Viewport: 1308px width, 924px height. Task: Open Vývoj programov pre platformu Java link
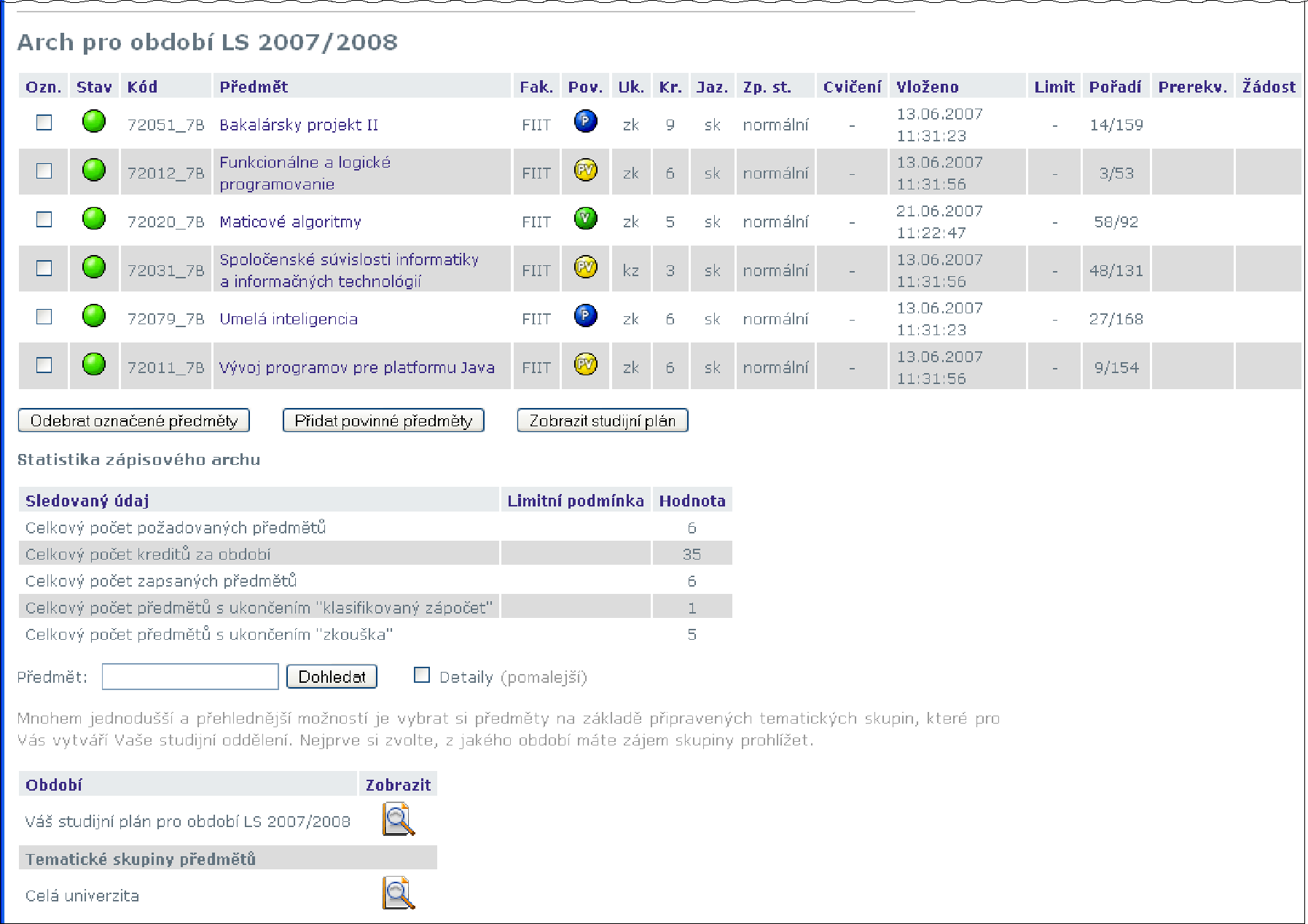[x=357, y=367]
